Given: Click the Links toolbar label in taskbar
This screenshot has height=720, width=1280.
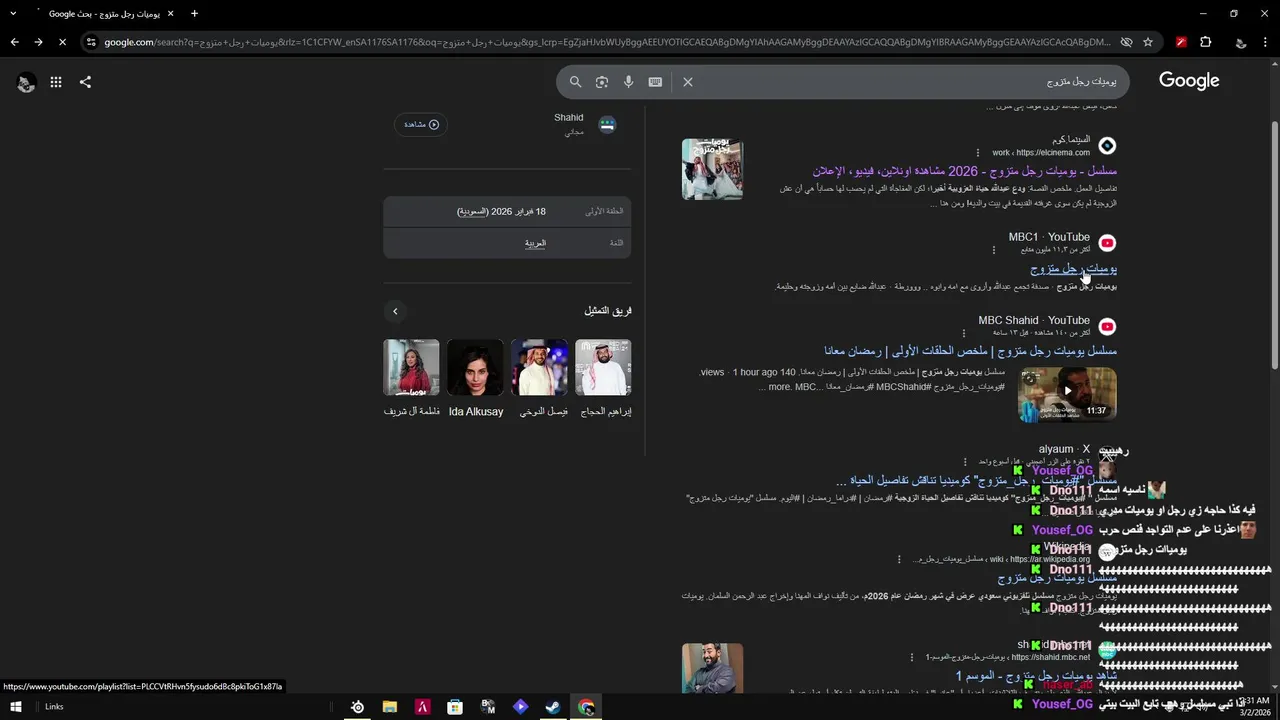Looking at the screenshot, I should (54, 707).
